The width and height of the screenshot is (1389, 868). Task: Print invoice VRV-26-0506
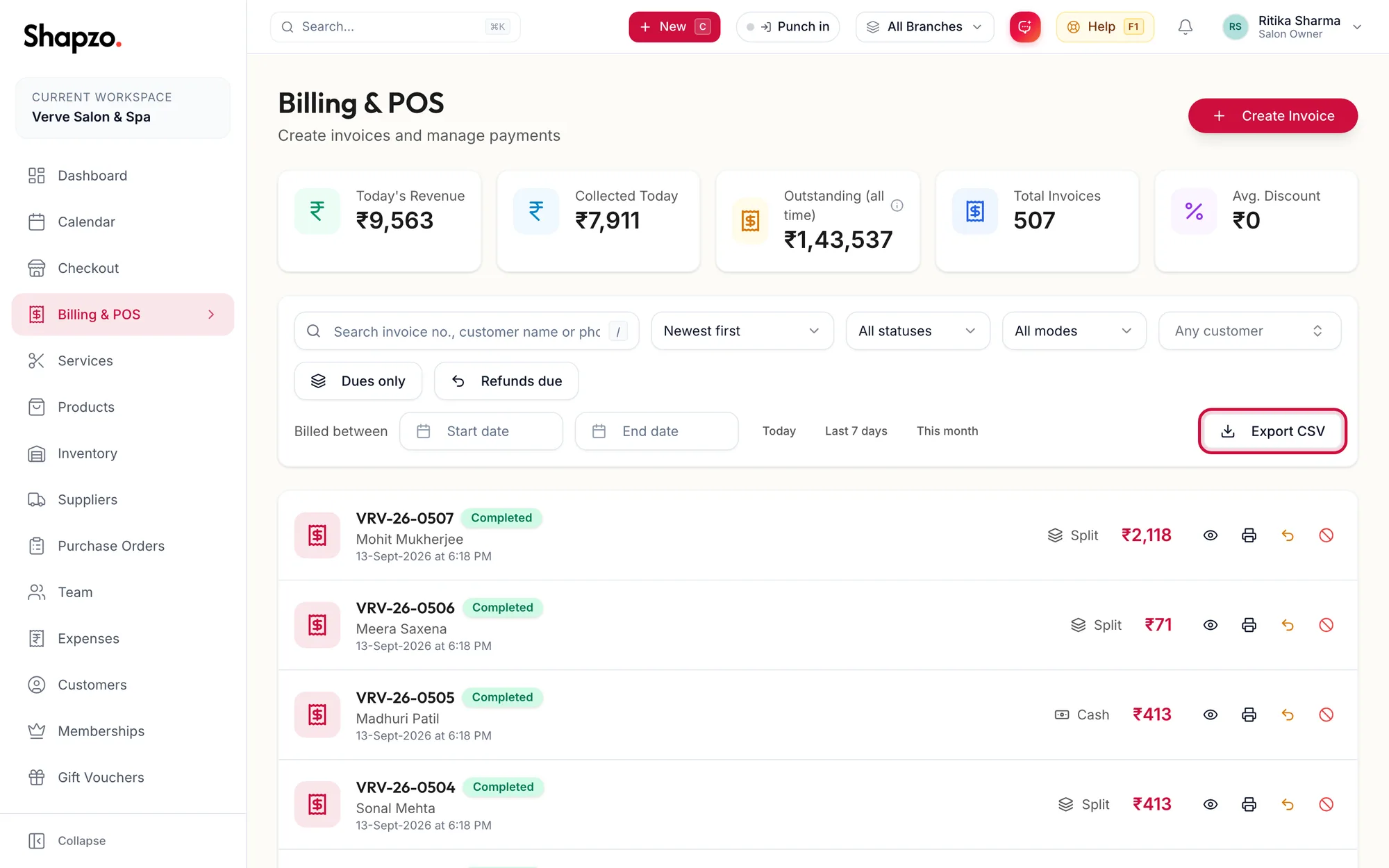click(x=1249, y=625)
